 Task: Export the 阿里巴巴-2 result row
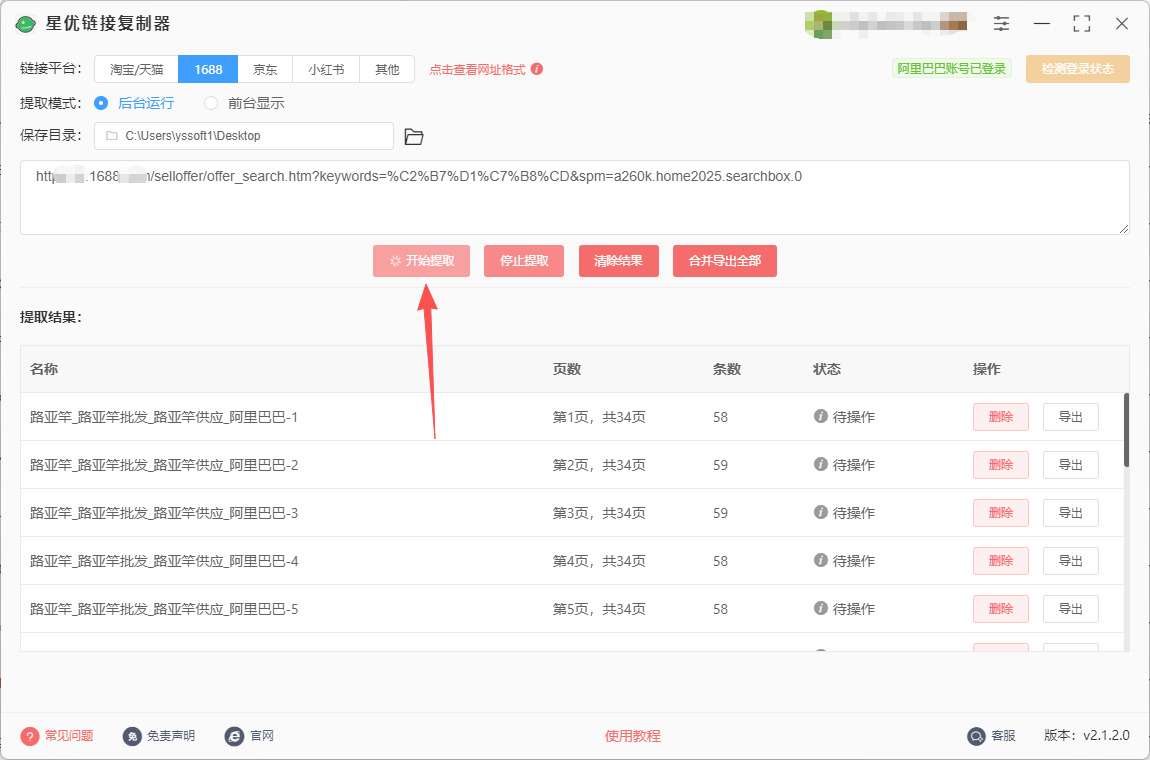(x=1071, y=464)
